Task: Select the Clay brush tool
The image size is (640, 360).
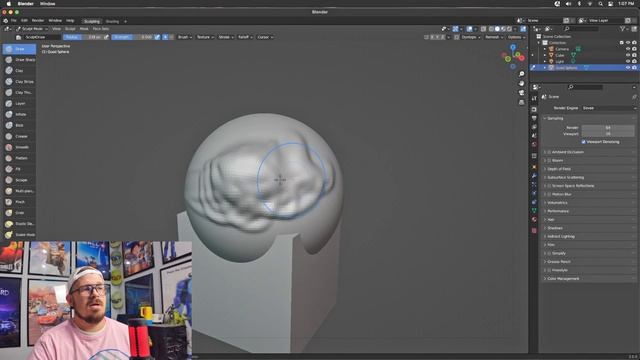Action: (19, 71)
